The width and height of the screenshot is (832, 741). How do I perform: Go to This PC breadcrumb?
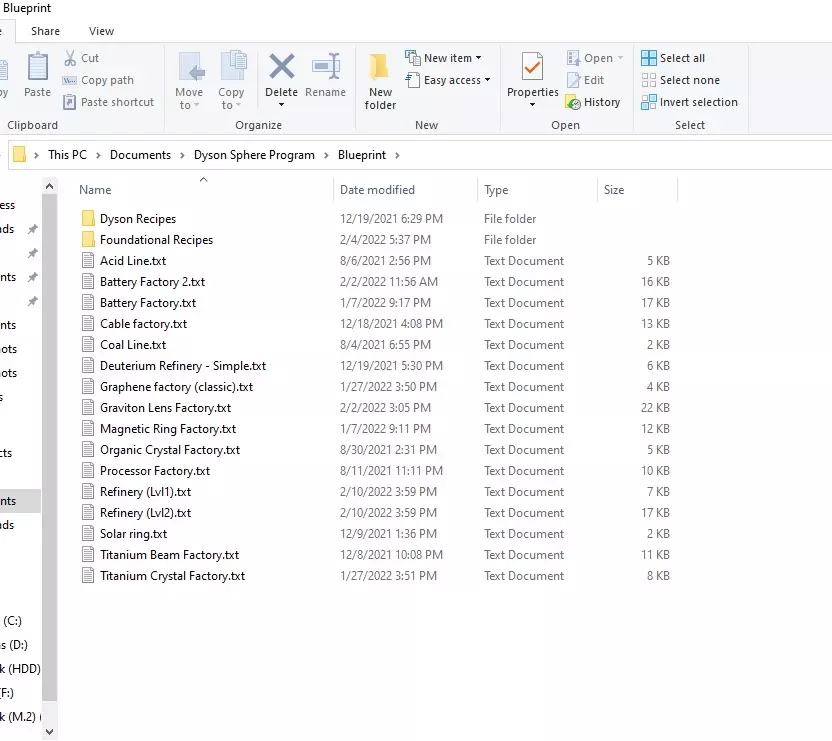(67, 154)
